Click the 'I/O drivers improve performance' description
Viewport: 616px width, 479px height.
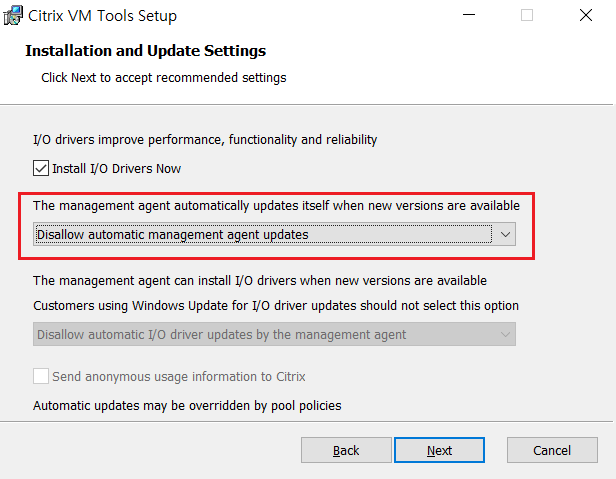(x=205, y=140)
